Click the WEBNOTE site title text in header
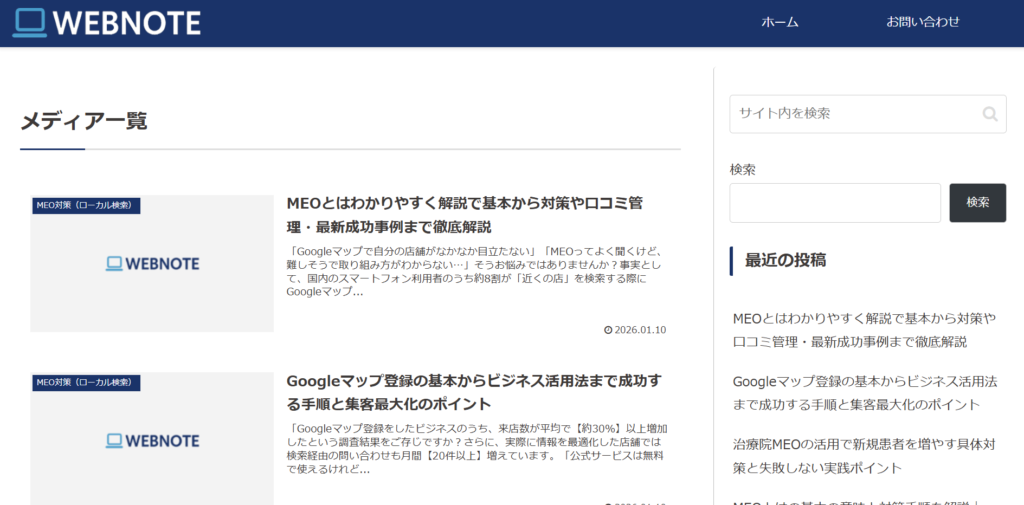 click(127, 22)
